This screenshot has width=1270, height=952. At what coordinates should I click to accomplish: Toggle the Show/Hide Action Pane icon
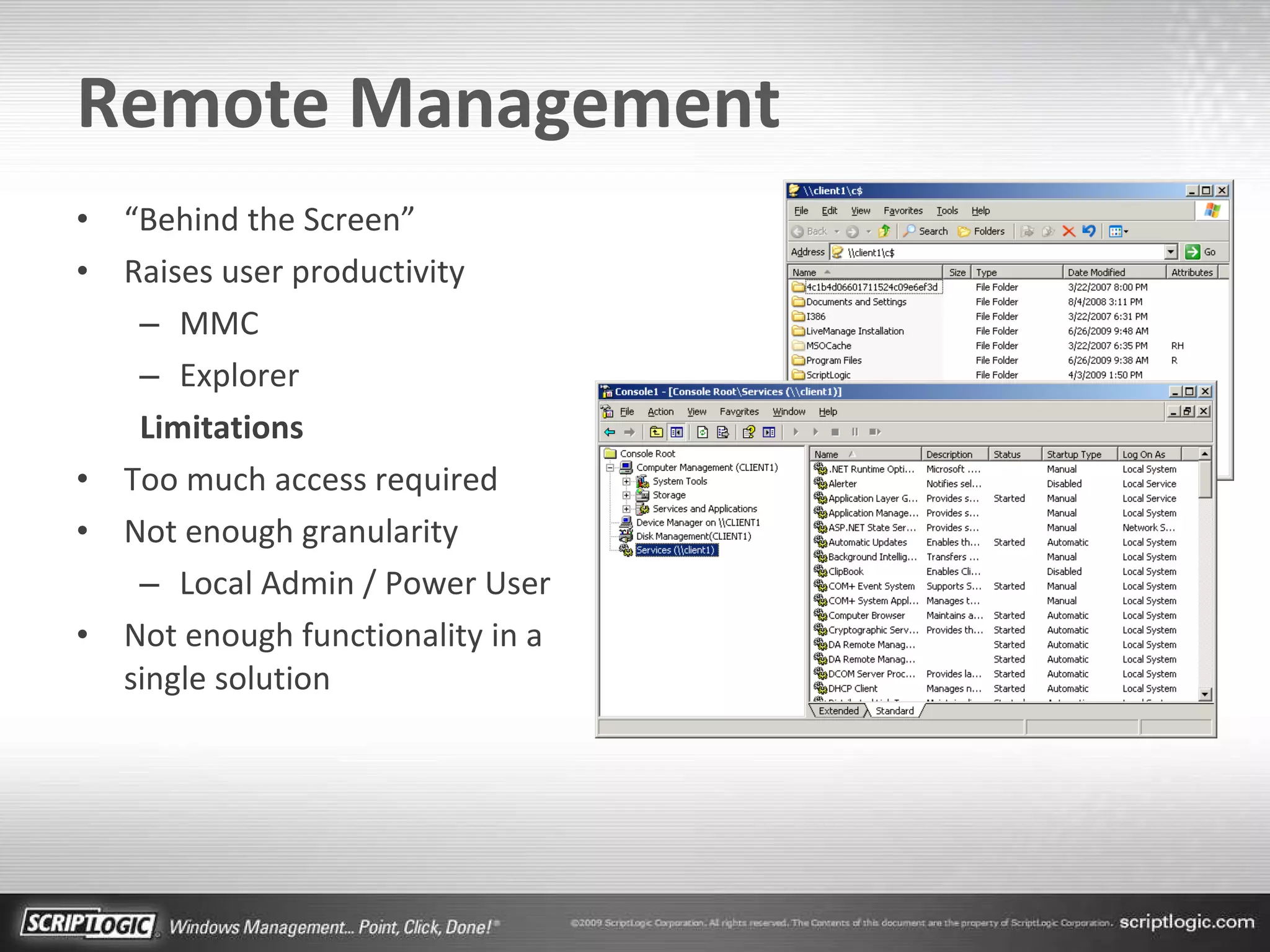769,432
